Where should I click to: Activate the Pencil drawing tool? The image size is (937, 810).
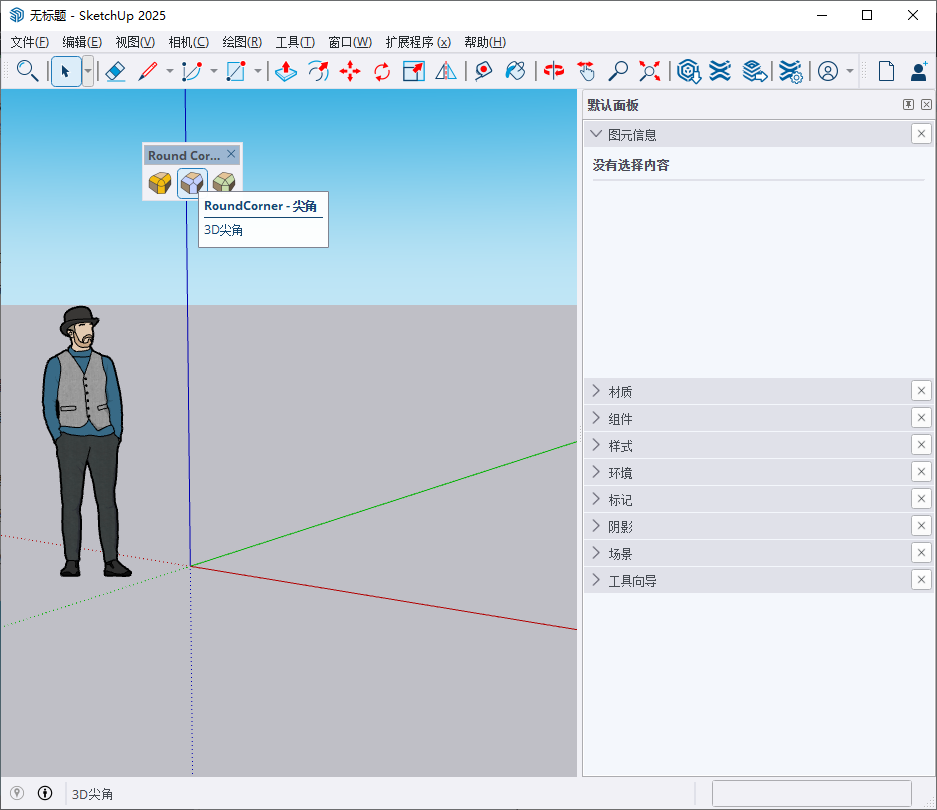pyautogui.click(x=147, y=71)
